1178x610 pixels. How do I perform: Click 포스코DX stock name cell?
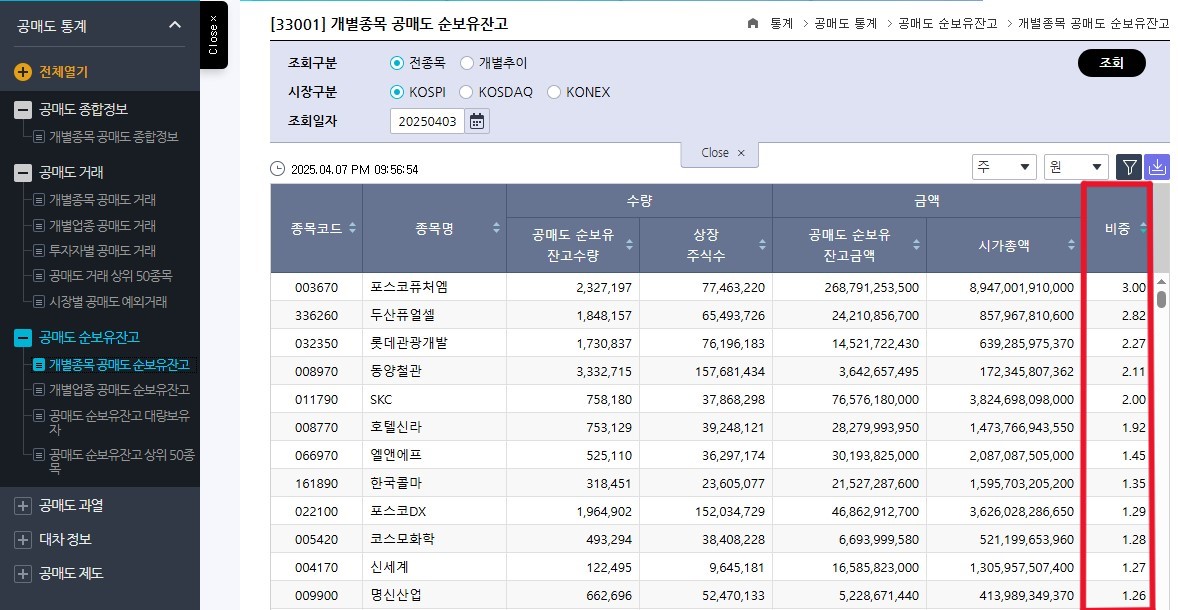click(434, 512)
